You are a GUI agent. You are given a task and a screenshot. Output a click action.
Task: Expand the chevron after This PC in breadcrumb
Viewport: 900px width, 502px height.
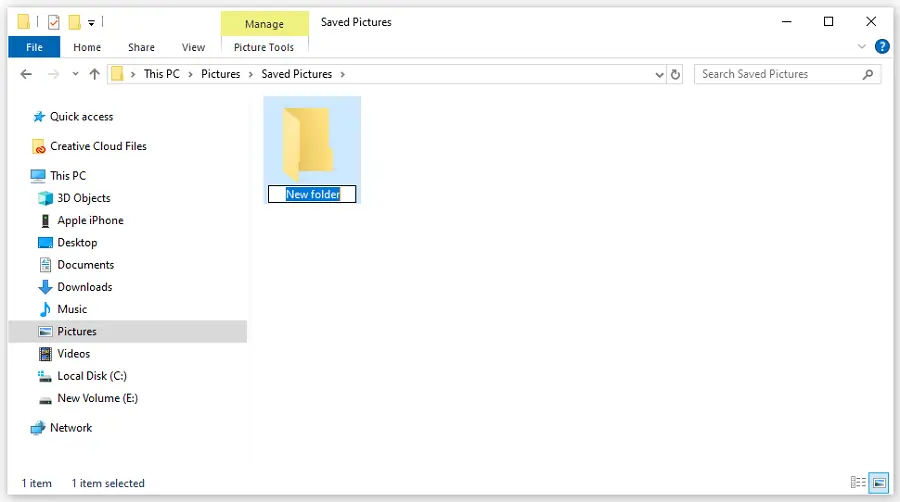(191, 75)
